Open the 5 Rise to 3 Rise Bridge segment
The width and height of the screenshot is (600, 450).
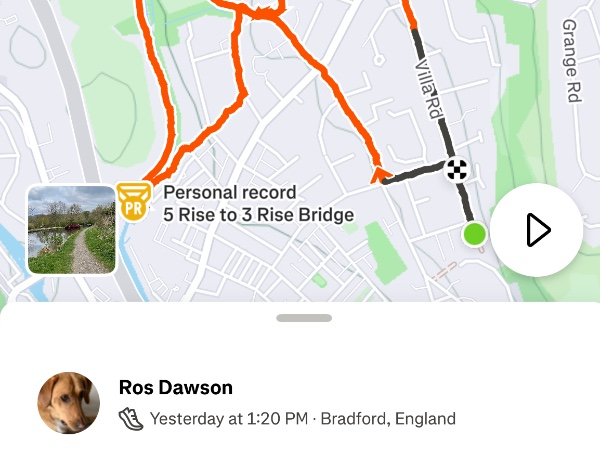(258, 215)
